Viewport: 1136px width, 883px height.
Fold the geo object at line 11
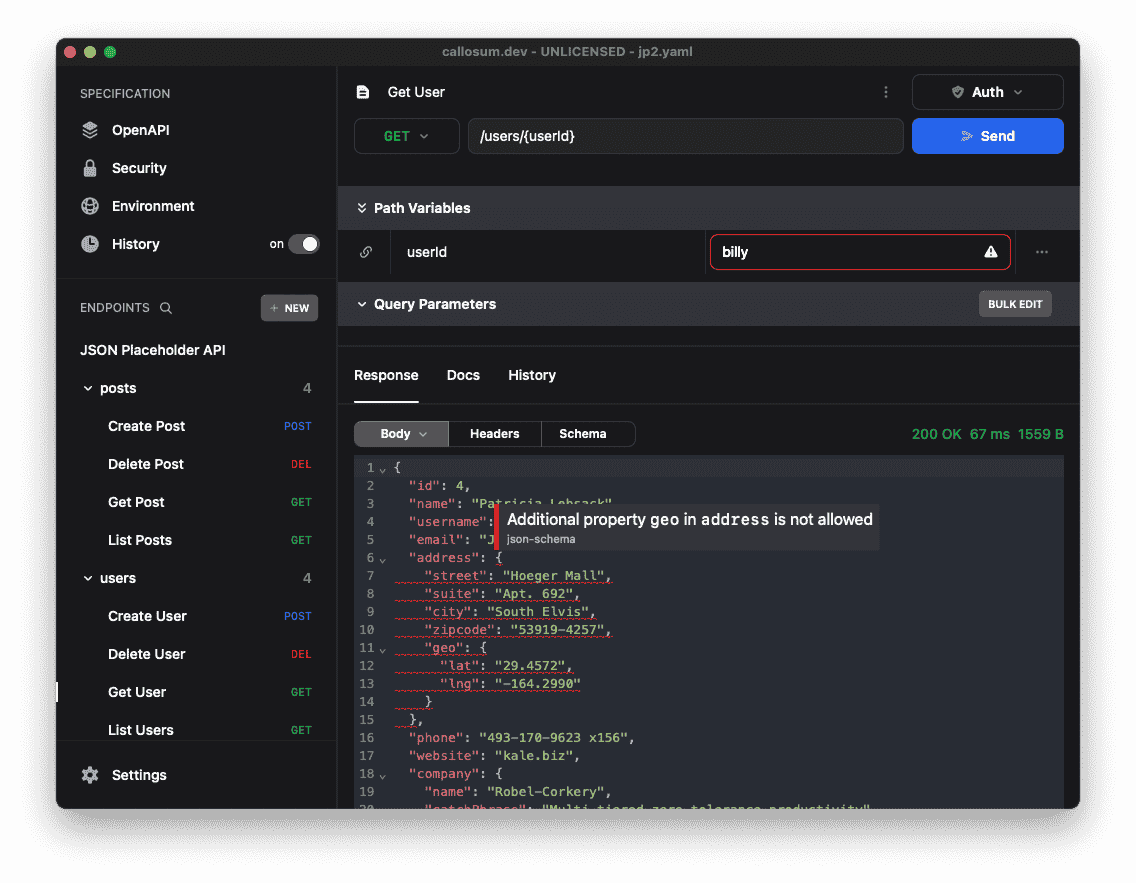[383, 650]
